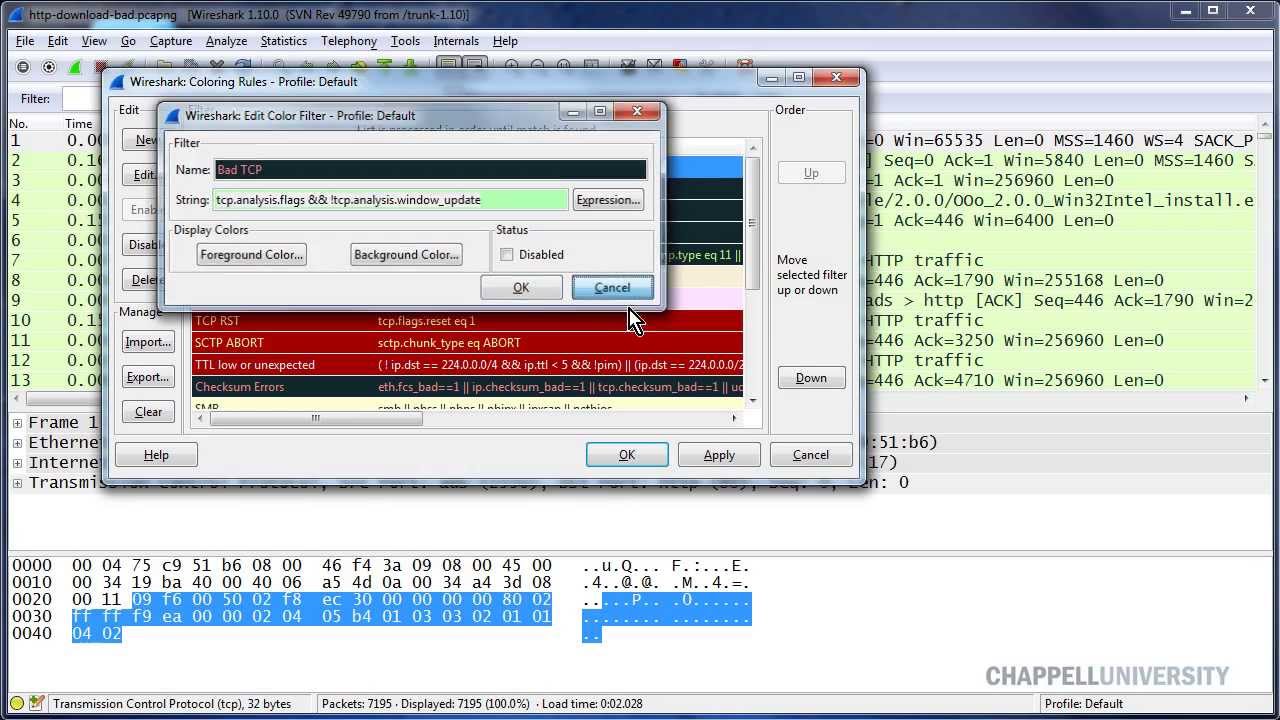This screenshot has height=720, width=1280.
Task: Click the Edit button in the Coloring Rules dialog
Action: pyautogui.click(x=141, y=175)
